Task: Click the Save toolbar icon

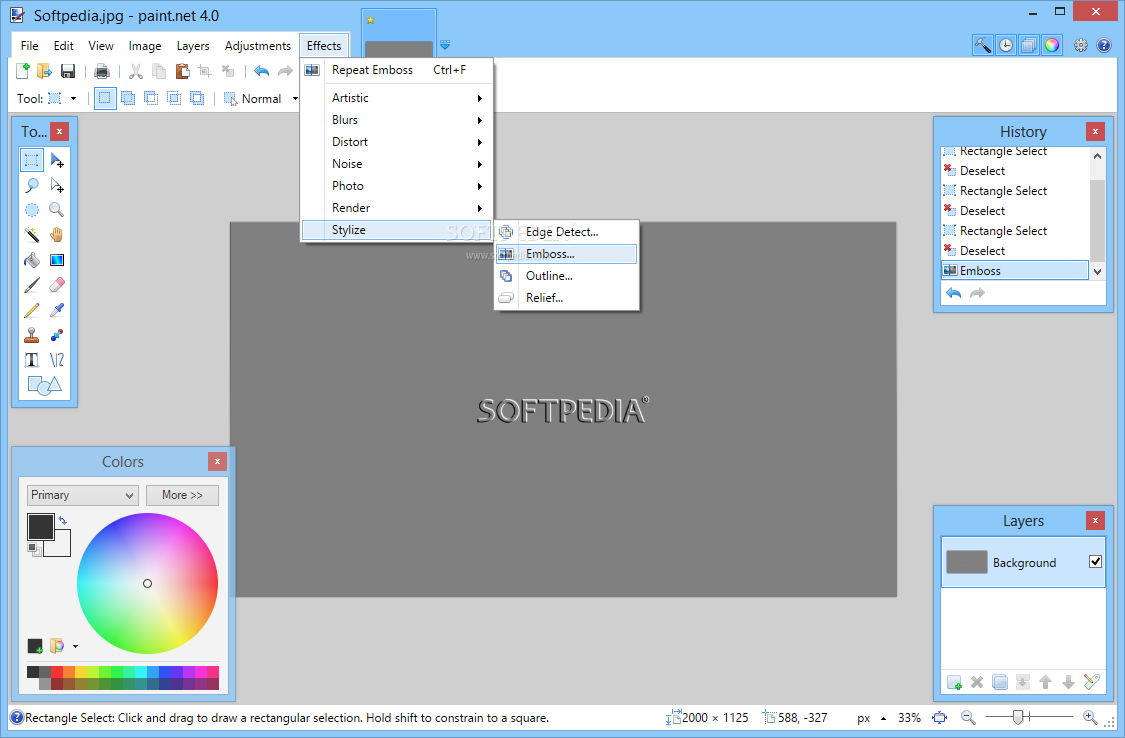Action: [67, 70]
